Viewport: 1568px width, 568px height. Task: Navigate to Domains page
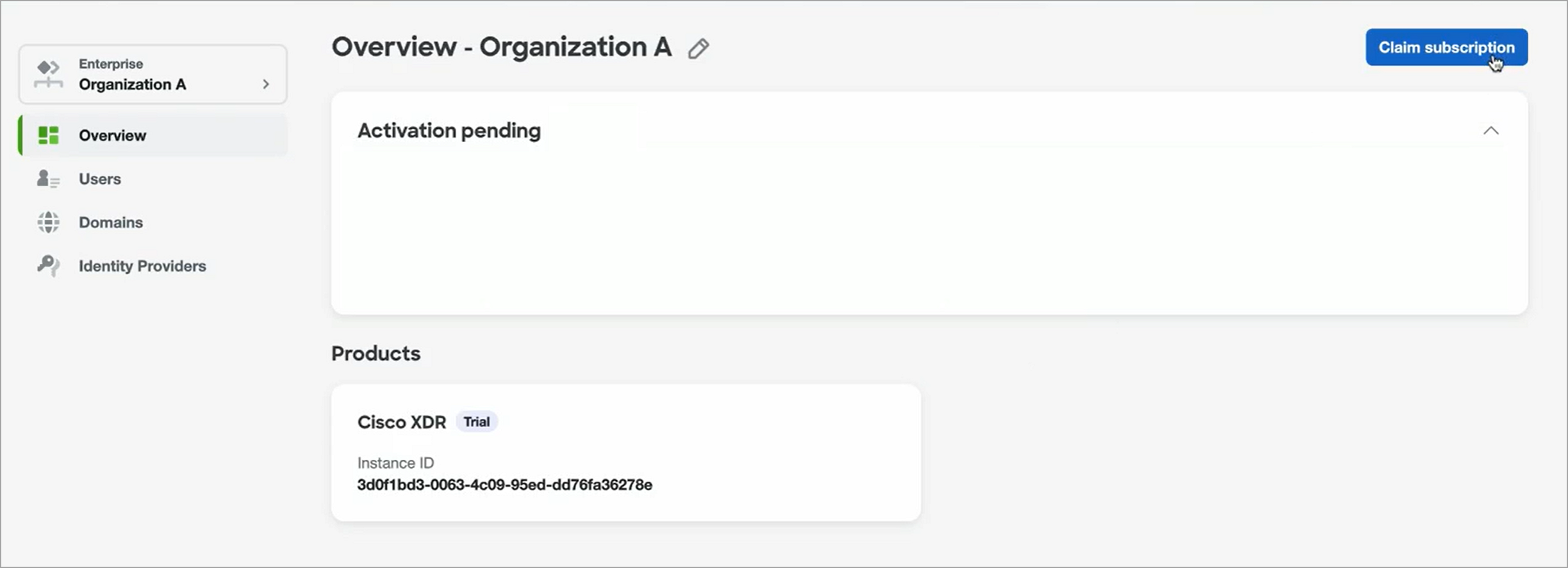pyautogui.click(x=153, y=222)
